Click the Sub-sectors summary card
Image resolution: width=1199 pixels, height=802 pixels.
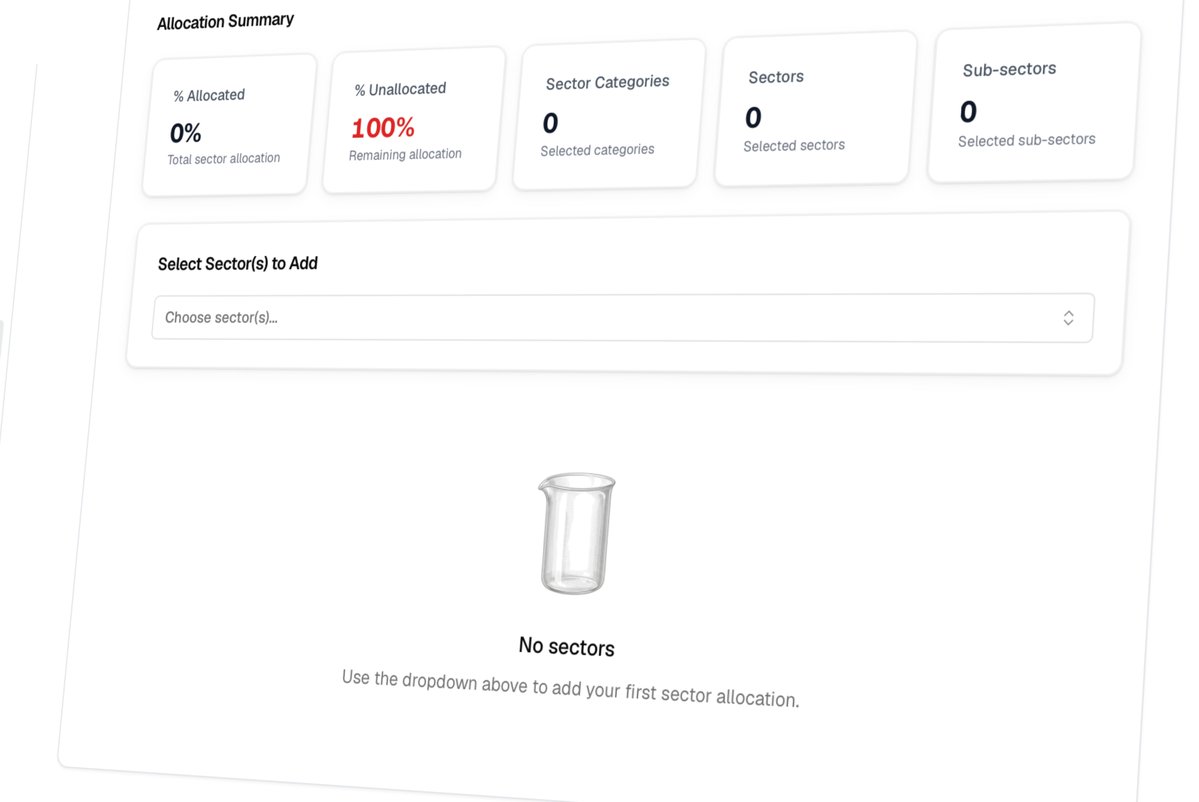(x=1034, y=102)
